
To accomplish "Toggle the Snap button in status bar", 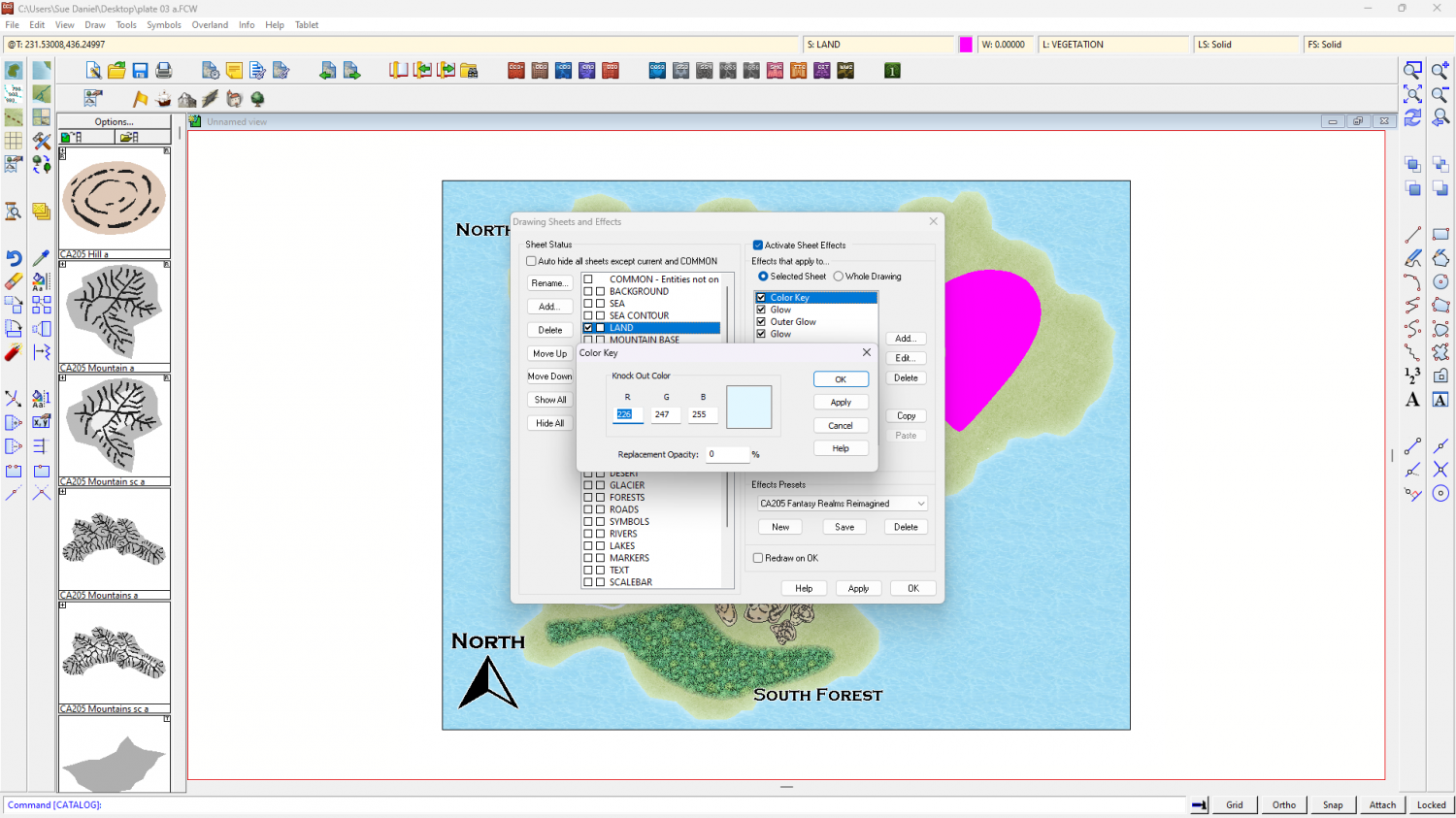I will tap(1333, 804).
